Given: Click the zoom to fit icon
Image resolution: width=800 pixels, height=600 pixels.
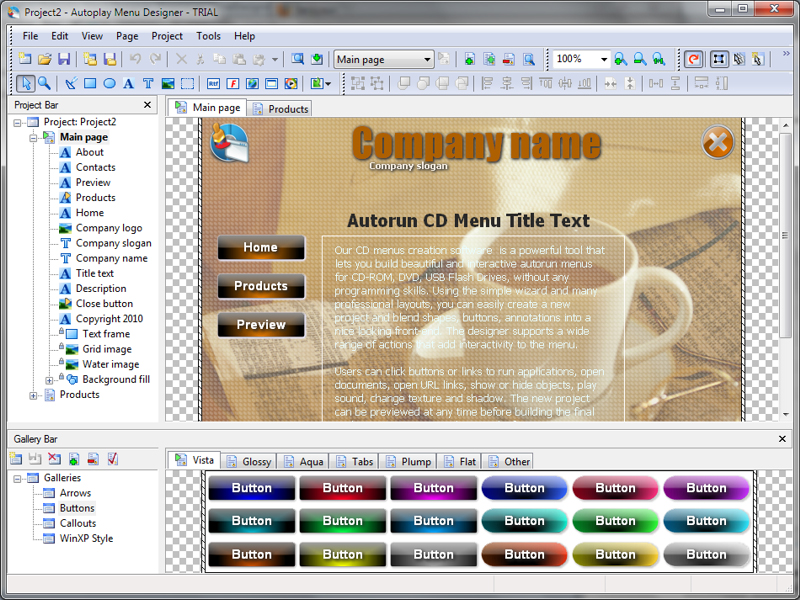Looking at the screenshot, I should click(659, 59).
